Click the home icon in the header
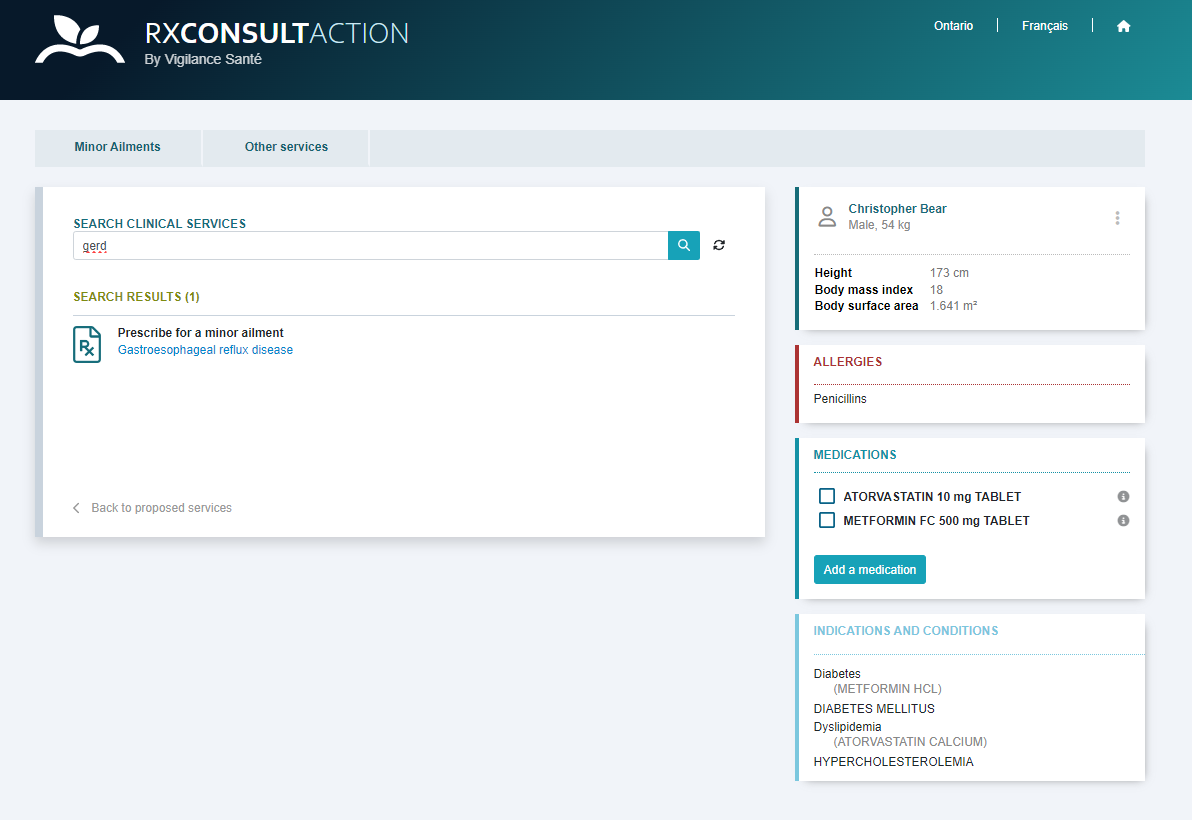The image size is (1192, 820). click(1124, 26)
